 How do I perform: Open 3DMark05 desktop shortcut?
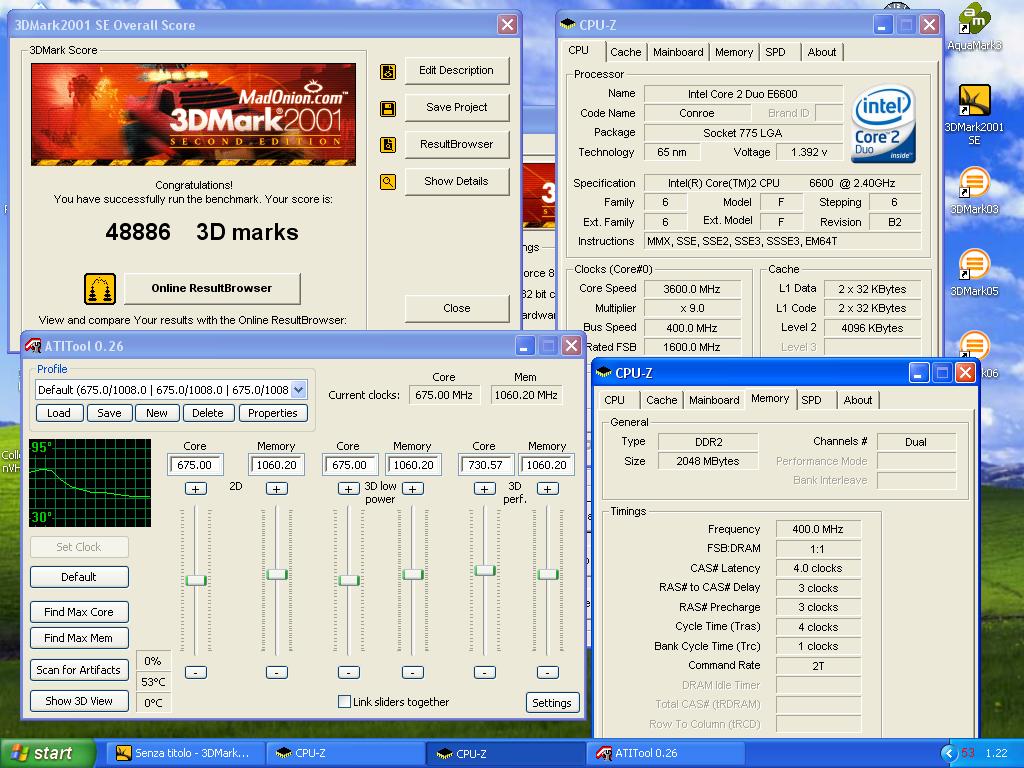974,272
